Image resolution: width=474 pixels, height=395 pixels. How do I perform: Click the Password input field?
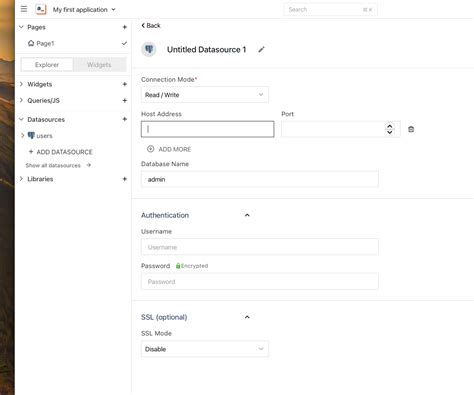click(x=260, y=281)
